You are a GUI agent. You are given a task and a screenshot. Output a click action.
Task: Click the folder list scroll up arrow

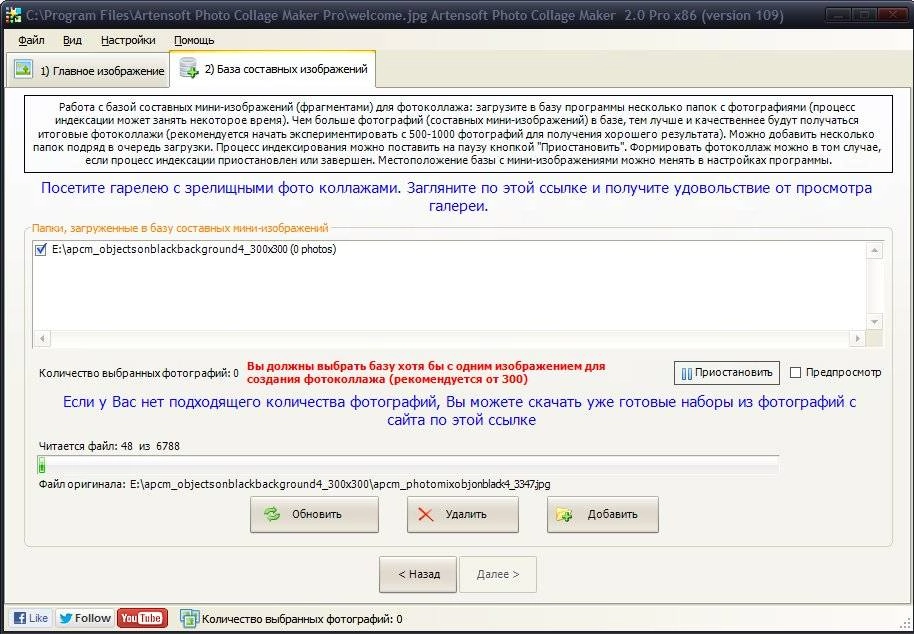[x=874, y=251]
